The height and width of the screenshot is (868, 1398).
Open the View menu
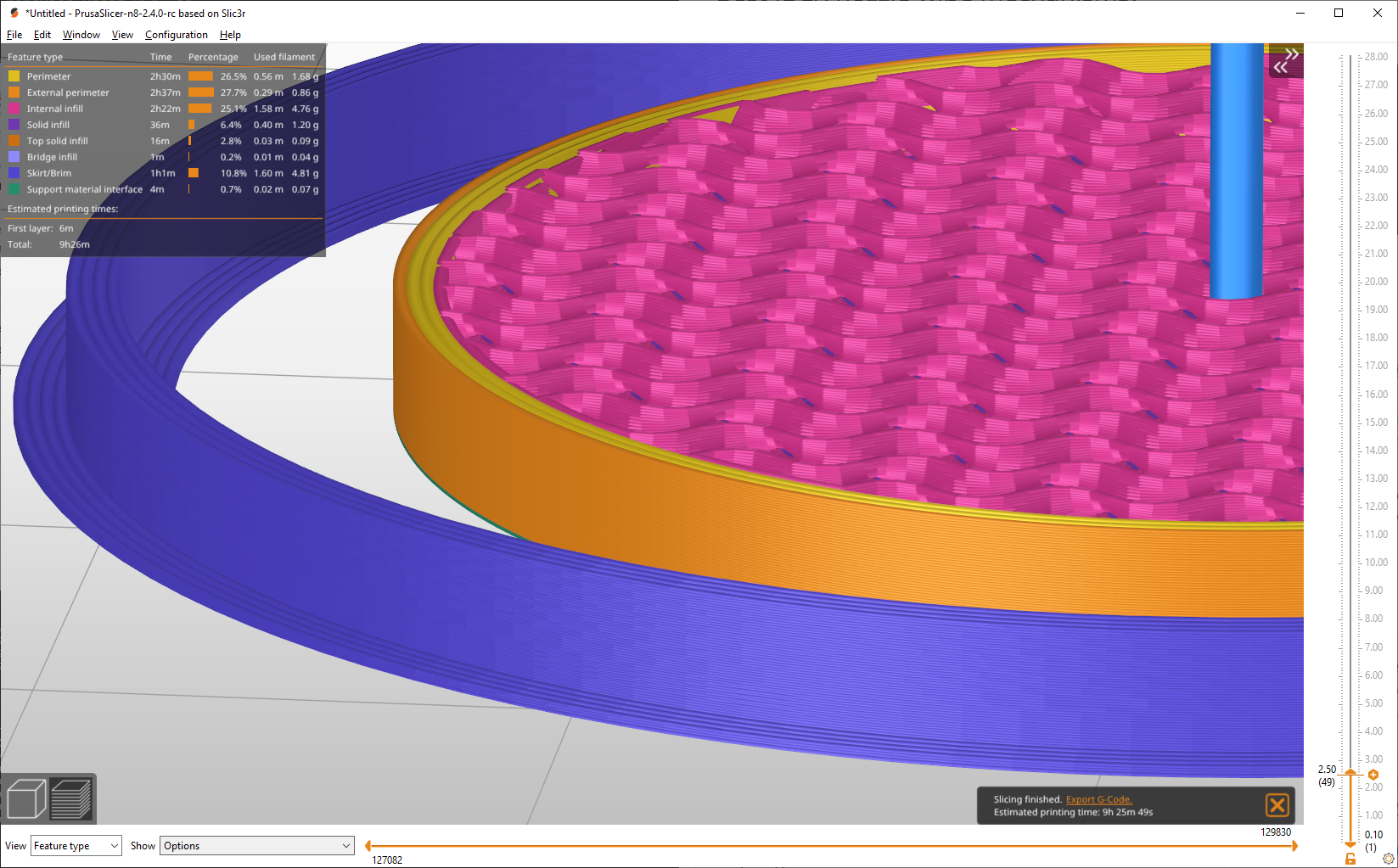pyautogui.click(x=122, y=35)
